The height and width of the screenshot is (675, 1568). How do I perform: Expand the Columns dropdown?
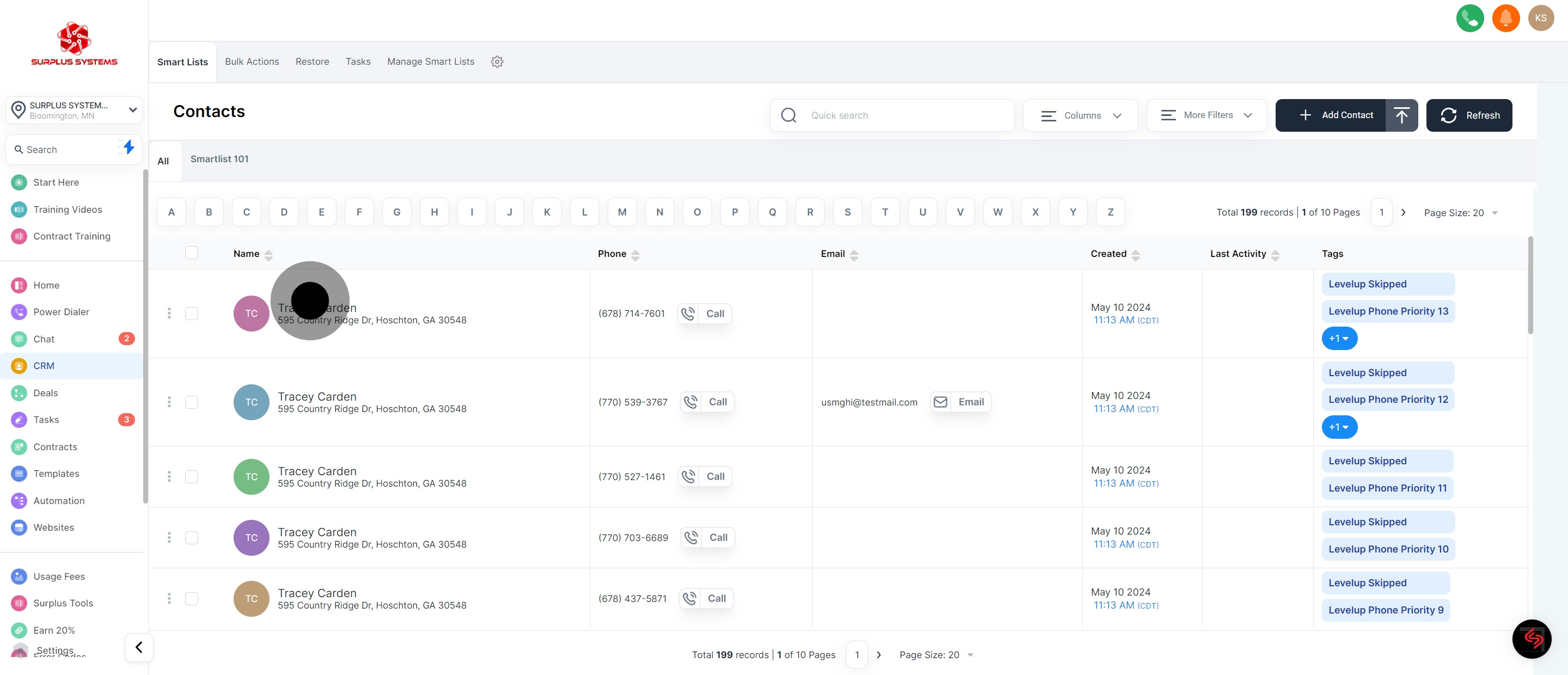pyautogui.click(x=1080, y=115)
